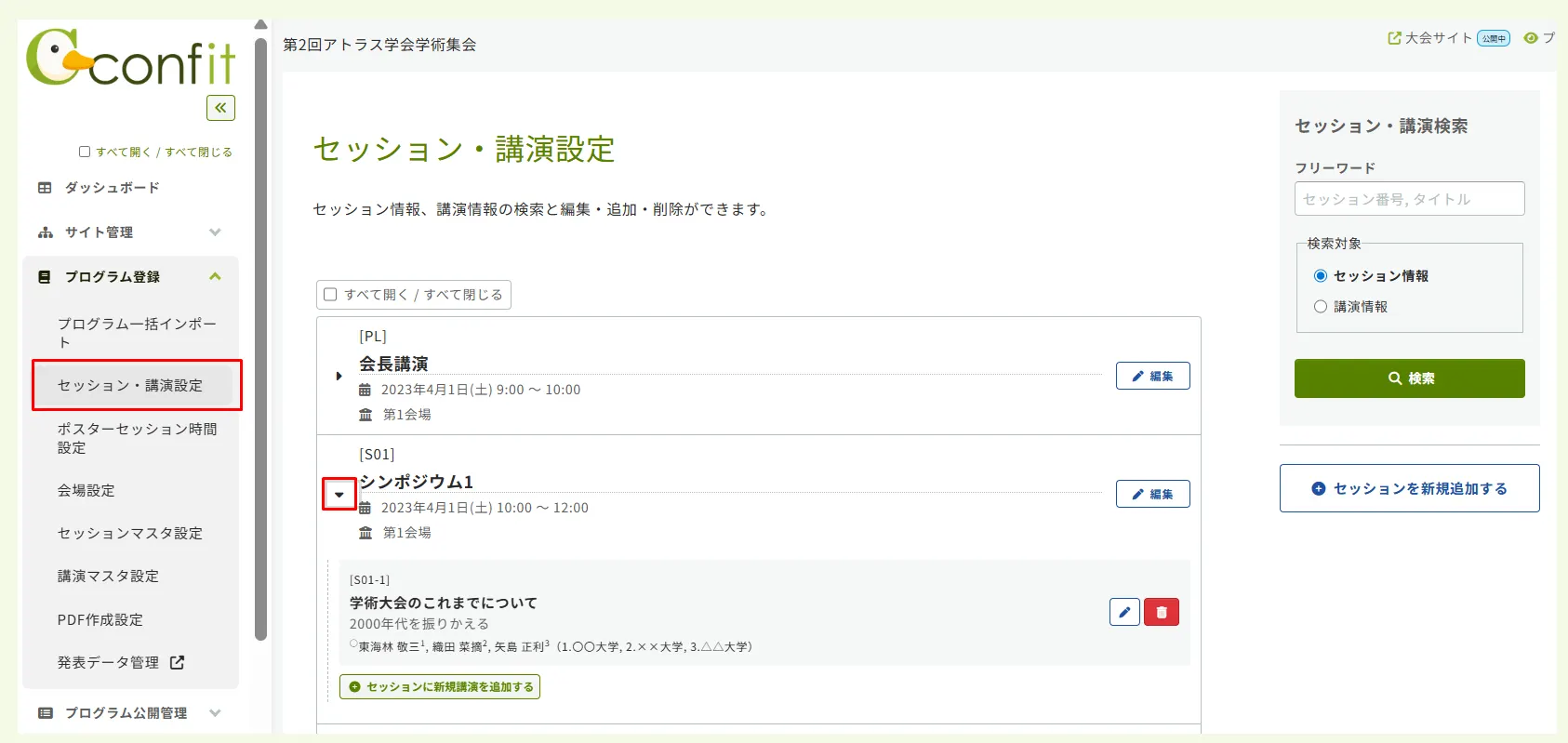The width and height of the screenshot is (1568, 743).
Task: Expand the 会長講演 session
Action: [339, 376]
